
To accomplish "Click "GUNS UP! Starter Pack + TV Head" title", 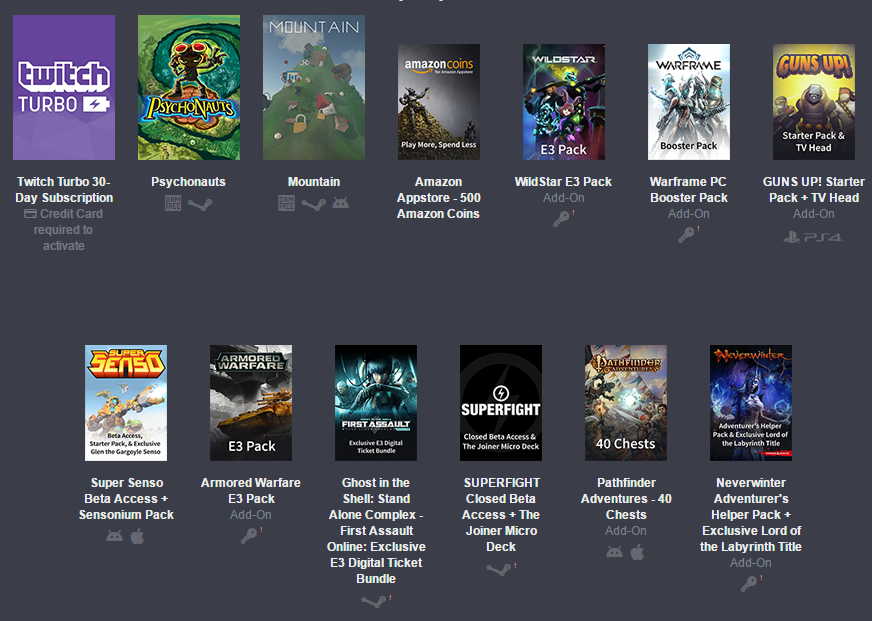I will [x=814, y=190].
